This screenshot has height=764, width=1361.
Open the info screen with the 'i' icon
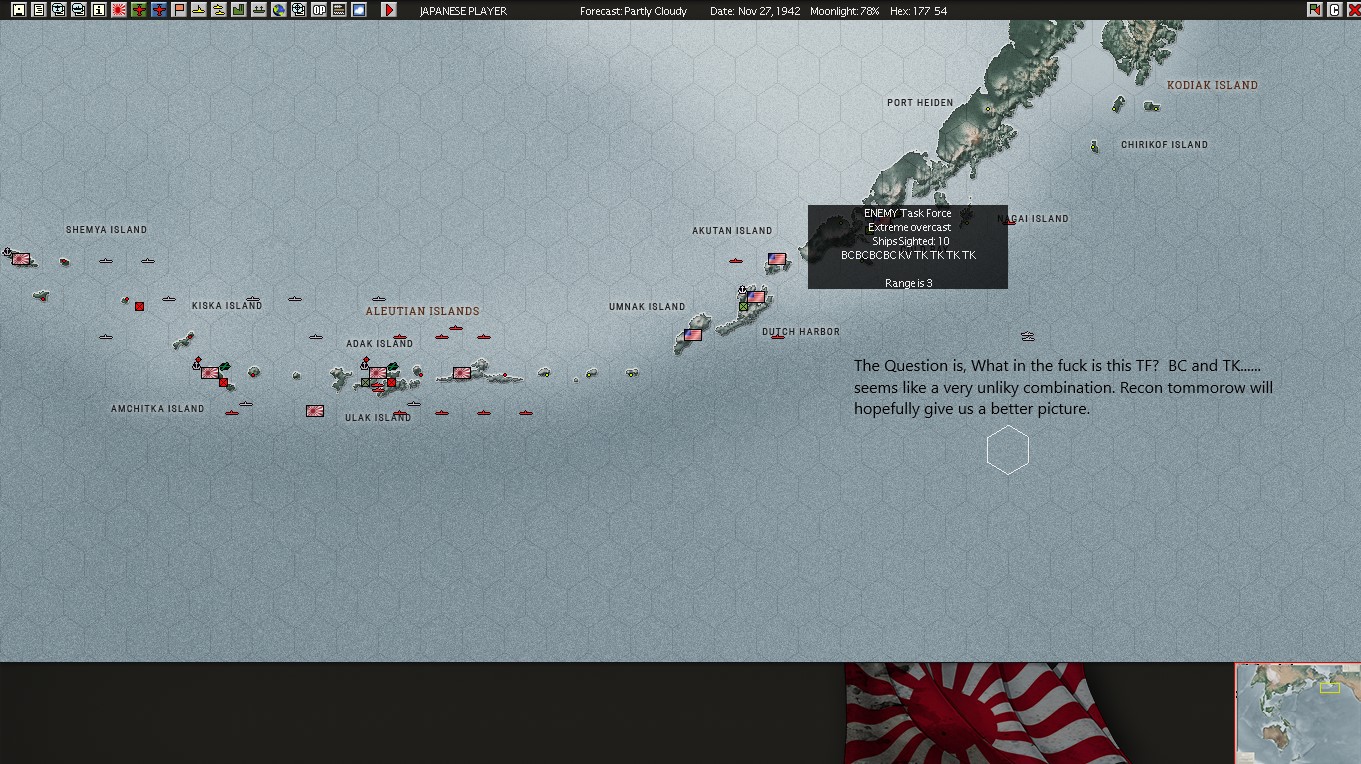(98, 10)
